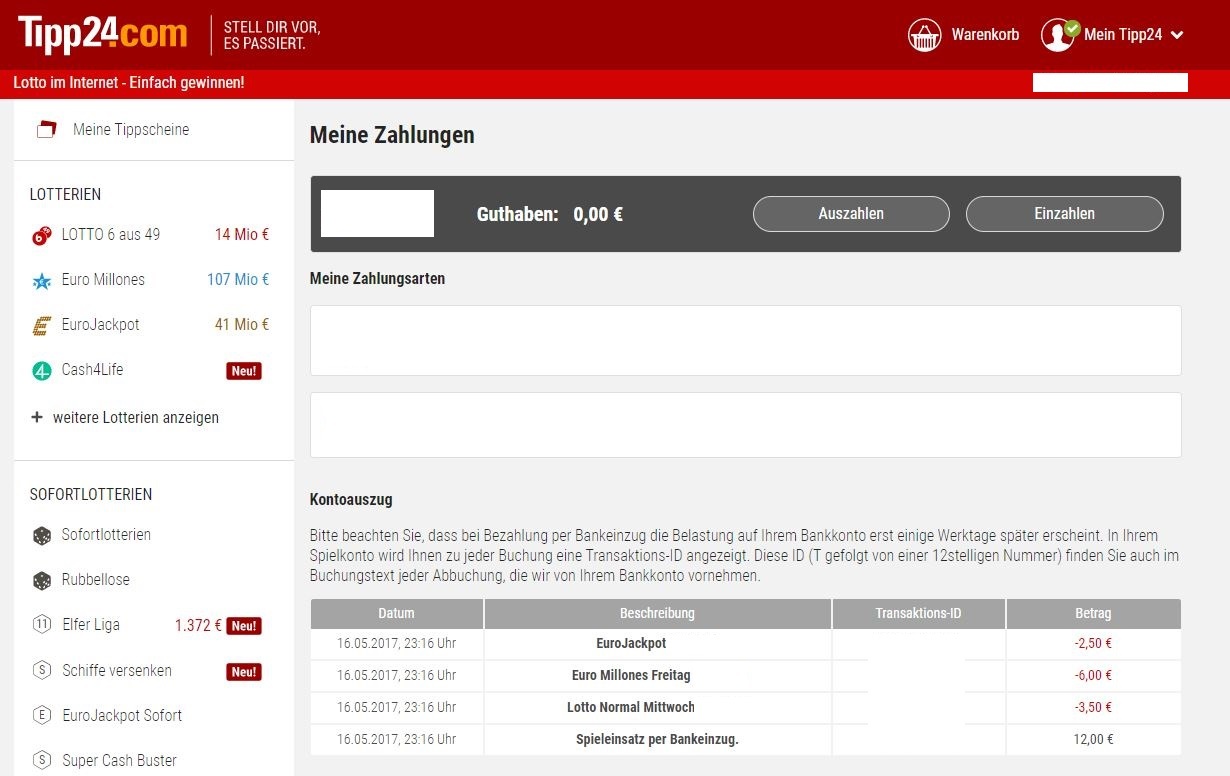Click the Transaktions-ID column header

[918, 613]
